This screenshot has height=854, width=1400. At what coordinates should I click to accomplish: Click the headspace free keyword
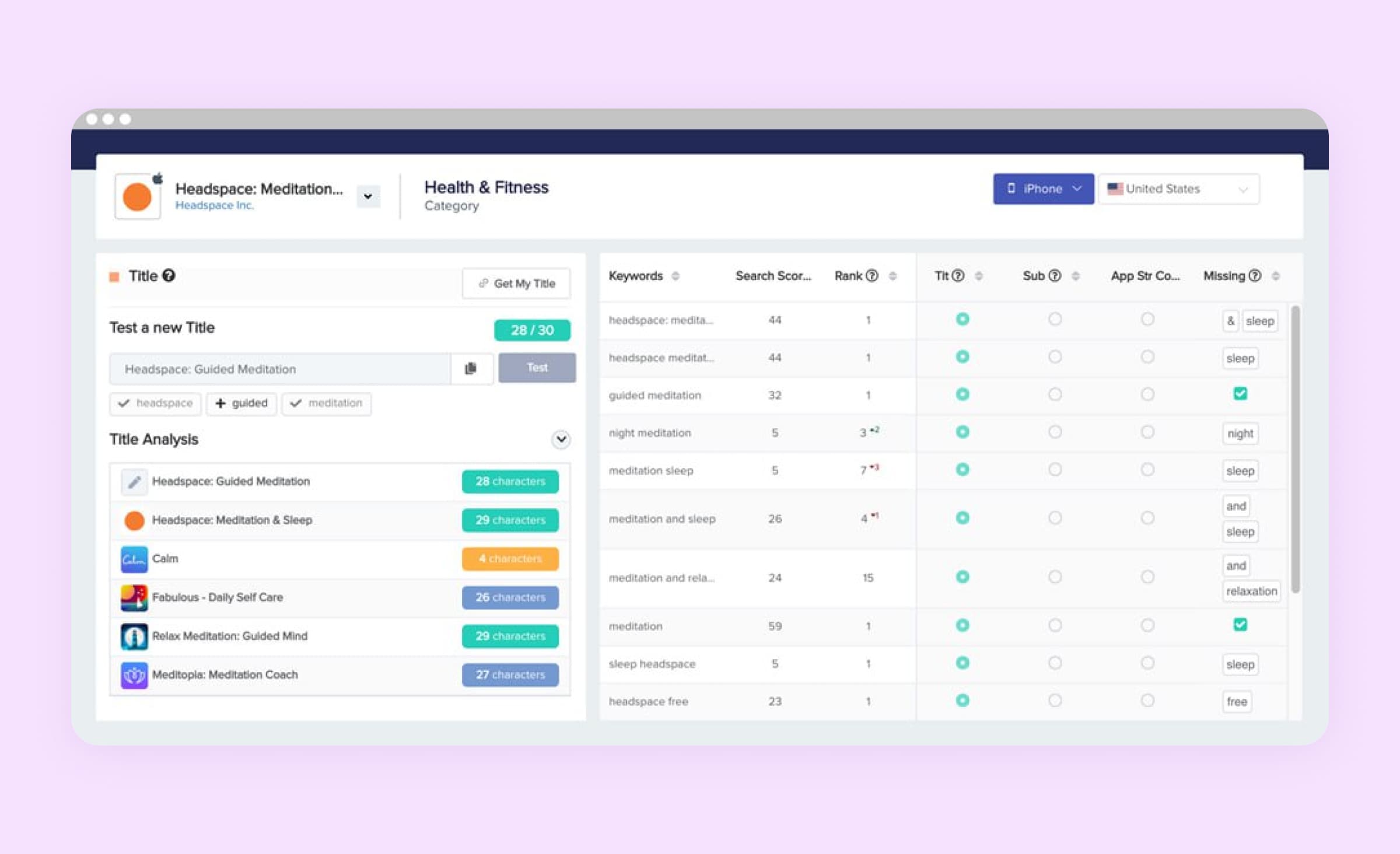coord(648,701)
